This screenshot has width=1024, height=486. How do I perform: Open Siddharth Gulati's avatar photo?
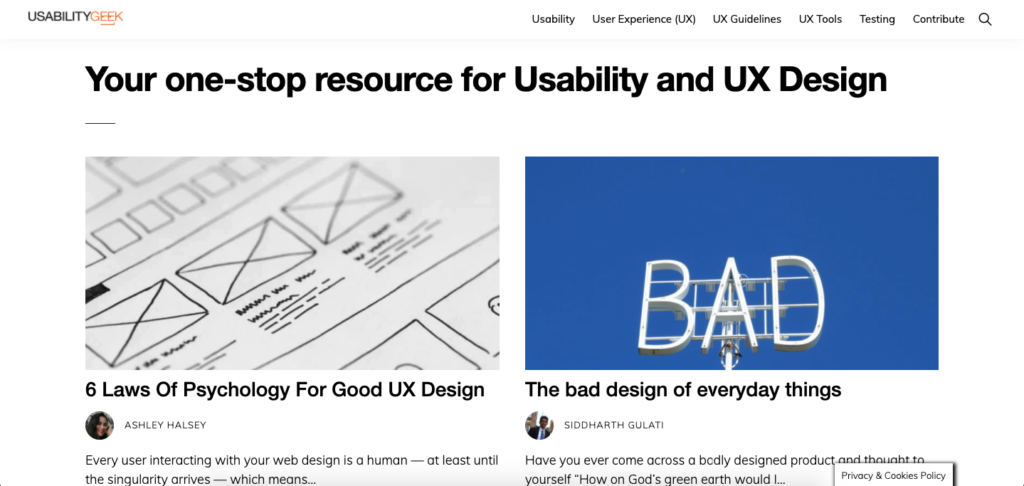click(x=539, y=425)
